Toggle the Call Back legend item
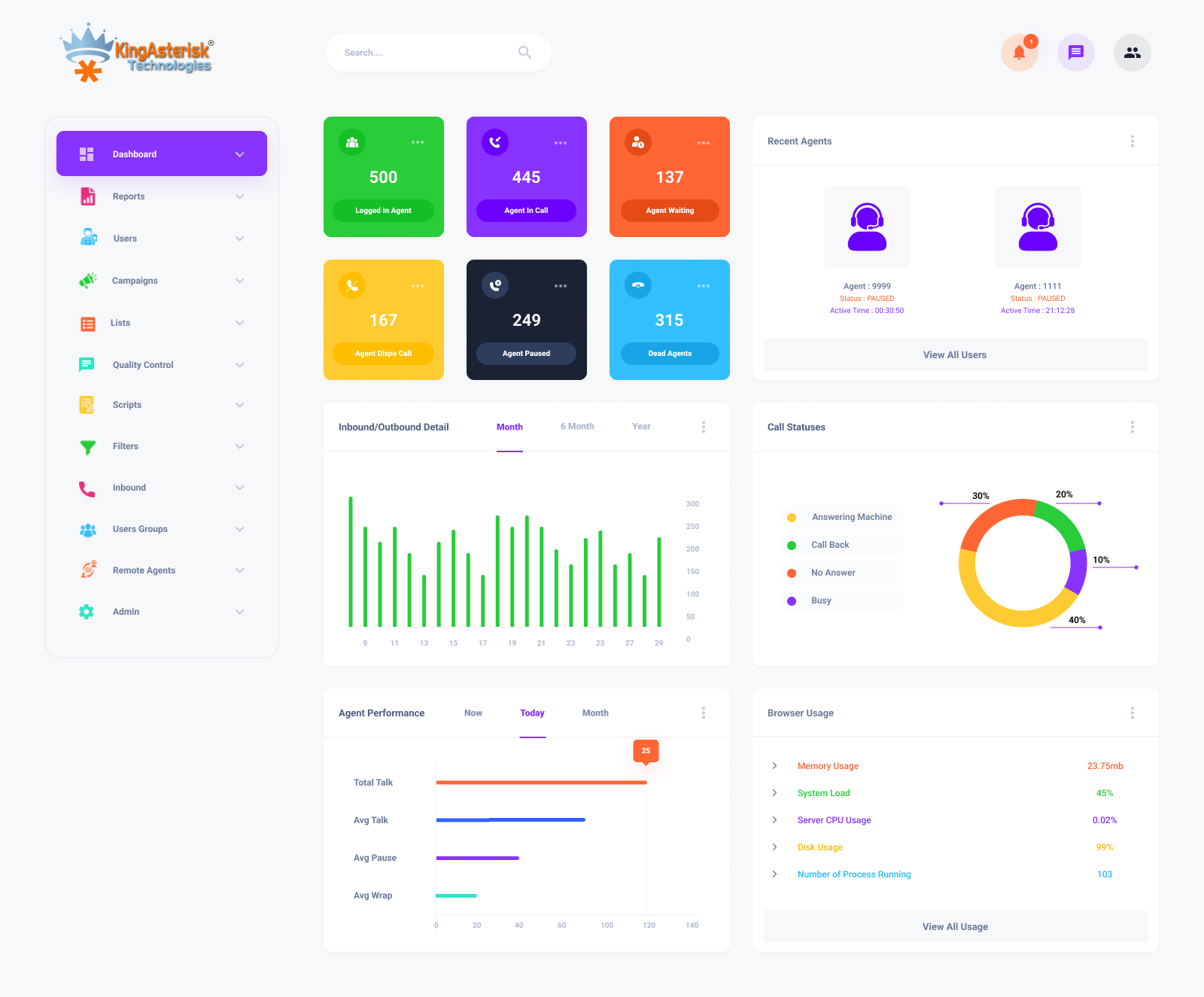This screenshot has height=997, width=1204. 841,545
